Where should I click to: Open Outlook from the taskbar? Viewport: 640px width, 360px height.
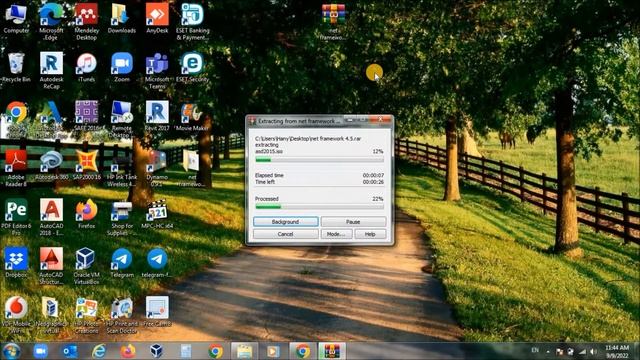pos(70,351)
